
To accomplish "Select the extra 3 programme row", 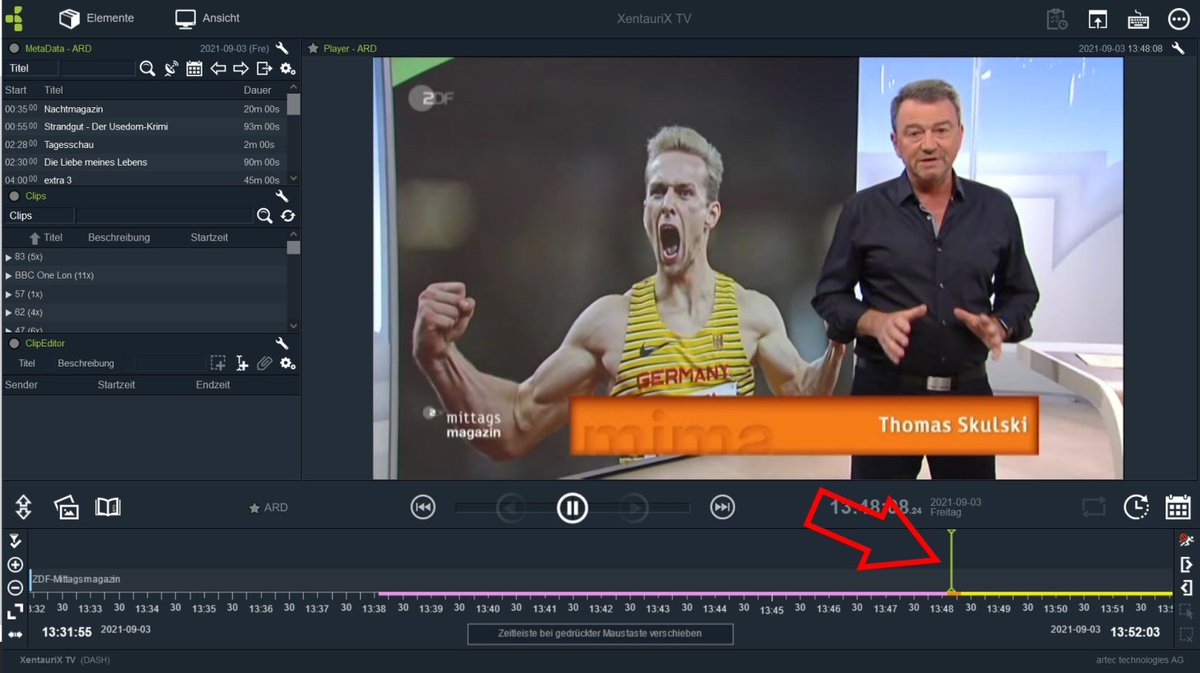I will click(145, 179).
